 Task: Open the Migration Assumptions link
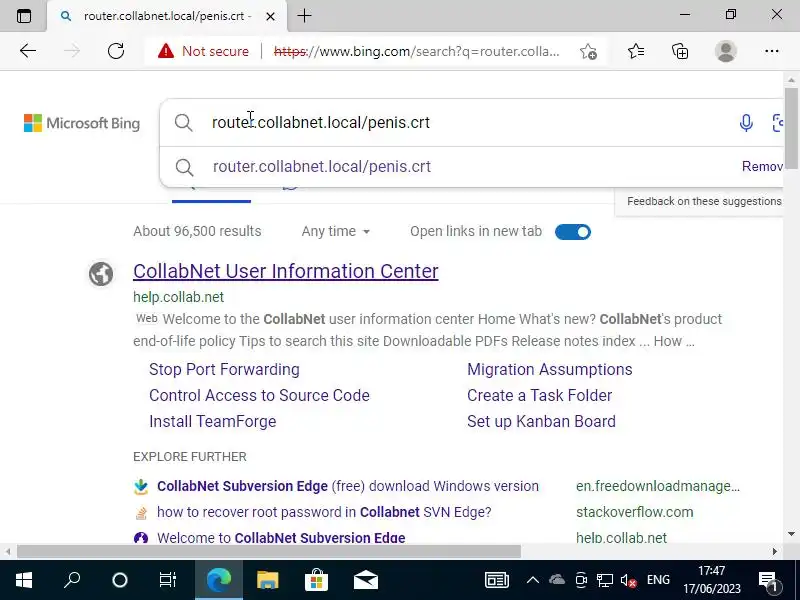549,369
